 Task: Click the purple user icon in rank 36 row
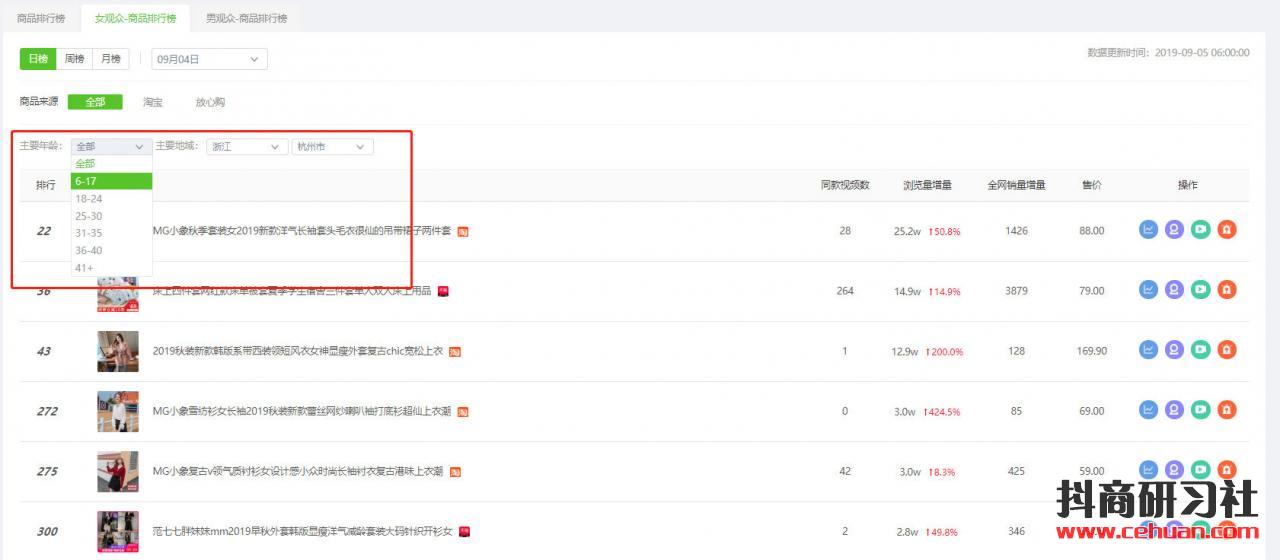tap(1174, 290)
